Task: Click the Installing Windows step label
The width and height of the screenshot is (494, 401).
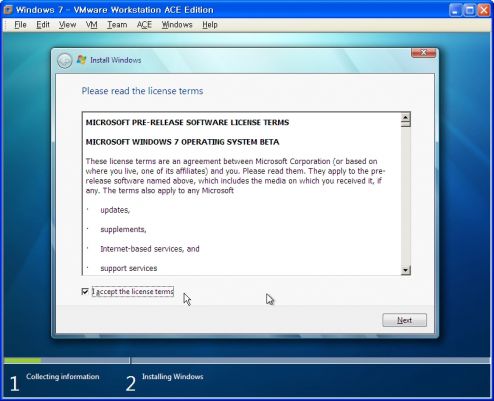Action: 173,377
